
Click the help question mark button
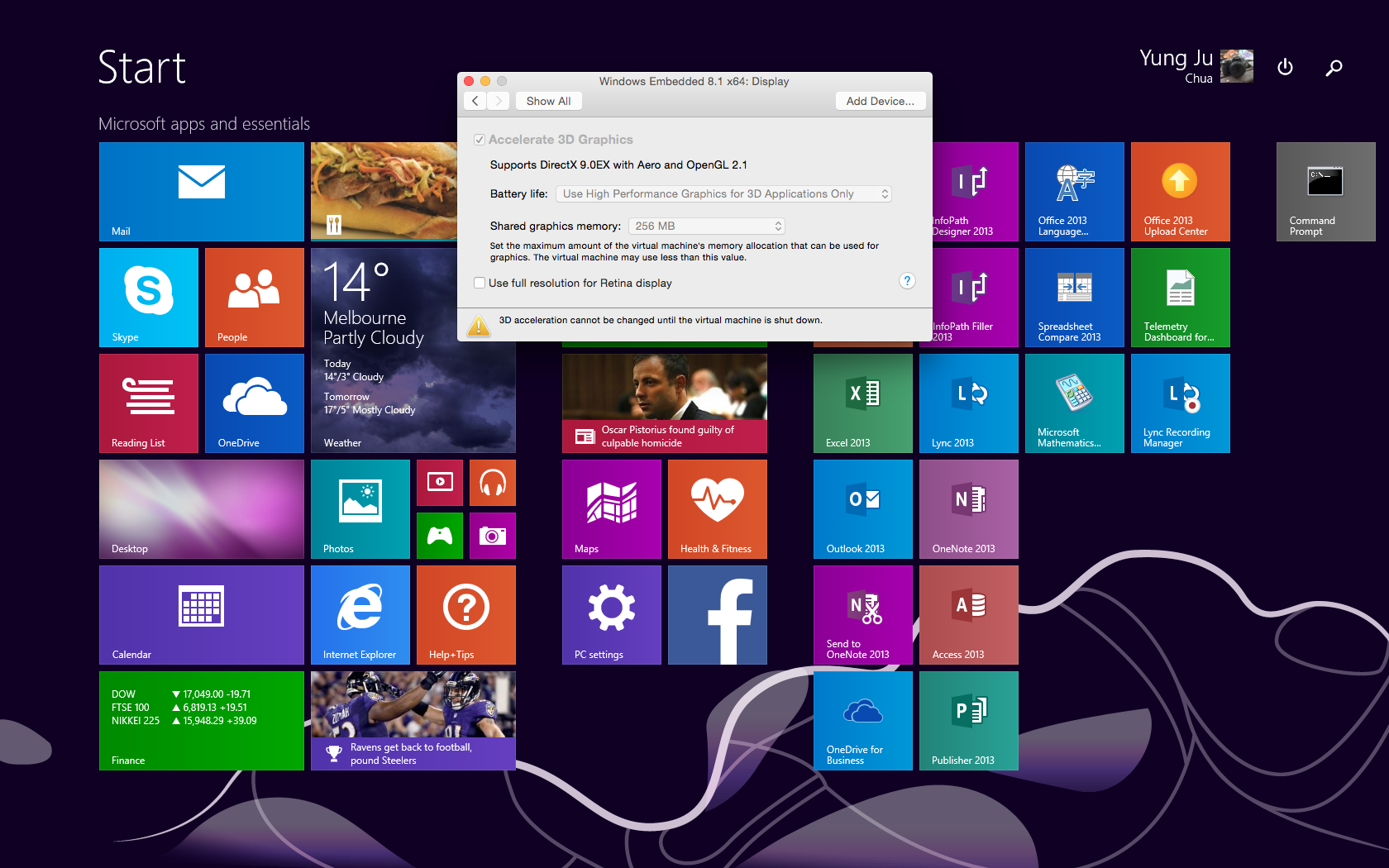pyautogui.click(x=907, y=281)
